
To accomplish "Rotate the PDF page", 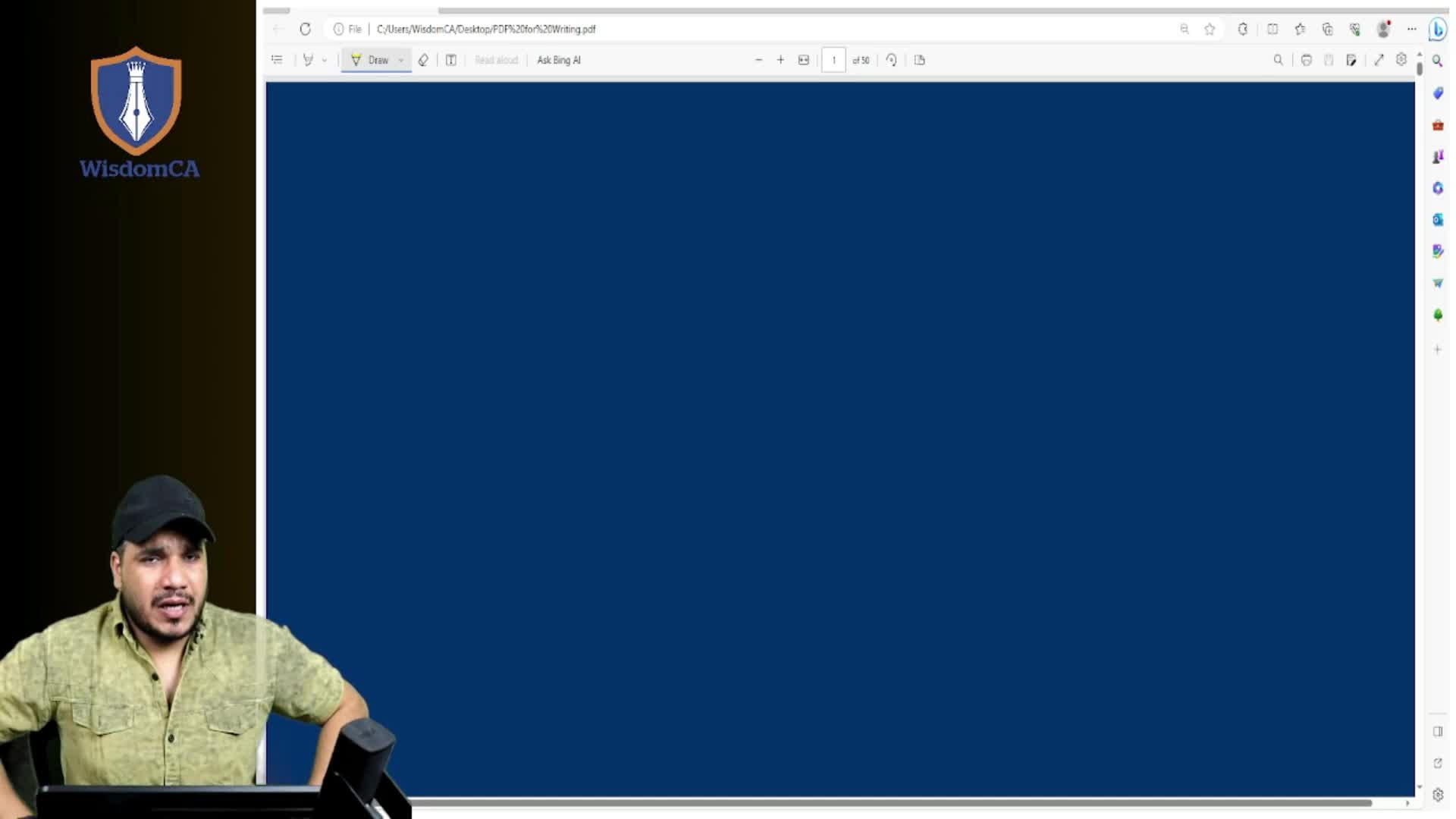I will [892, 60].
